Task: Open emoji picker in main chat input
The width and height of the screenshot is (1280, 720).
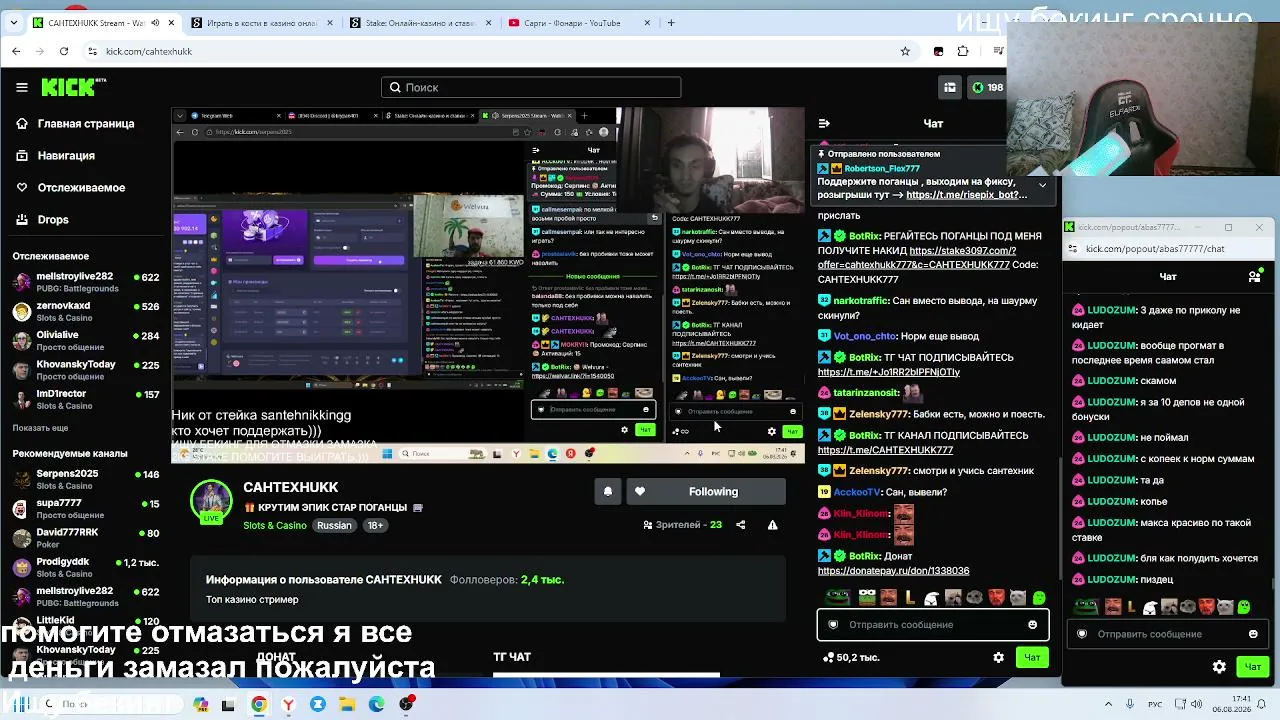Action: point(1033,625)
